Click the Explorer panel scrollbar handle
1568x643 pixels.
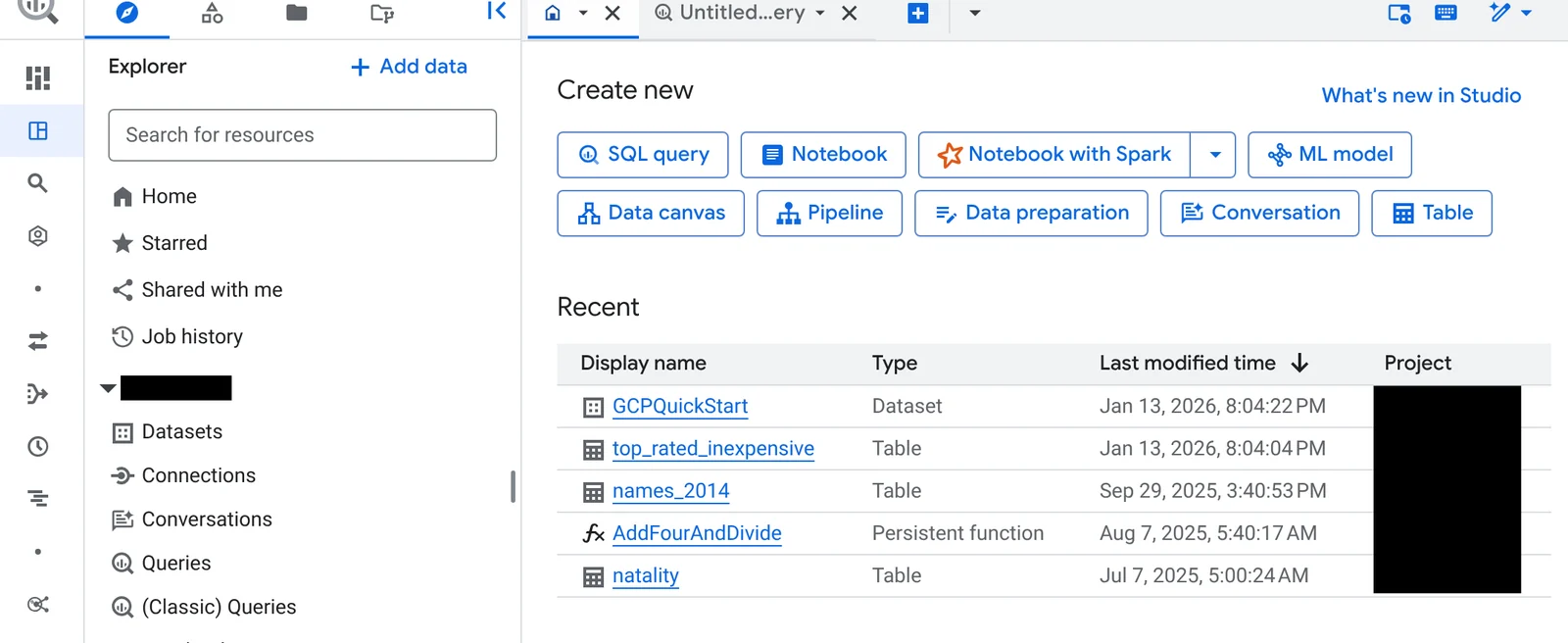pyautogui.click(x=513, y=486)
